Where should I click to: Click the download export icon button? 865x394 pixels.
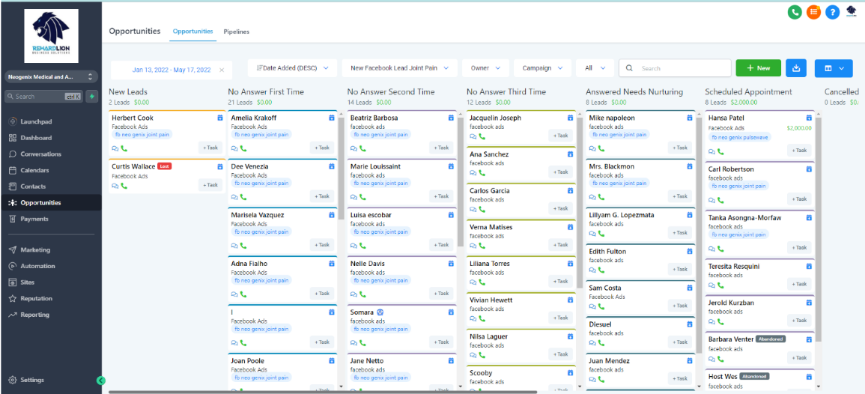coord(796,68)
